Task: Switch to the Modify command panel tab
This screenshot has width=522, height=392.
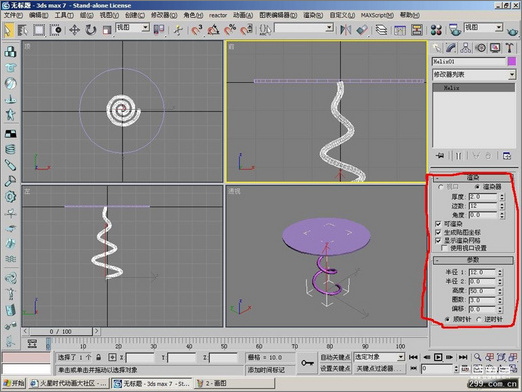Action: click(x=451, y=49)
